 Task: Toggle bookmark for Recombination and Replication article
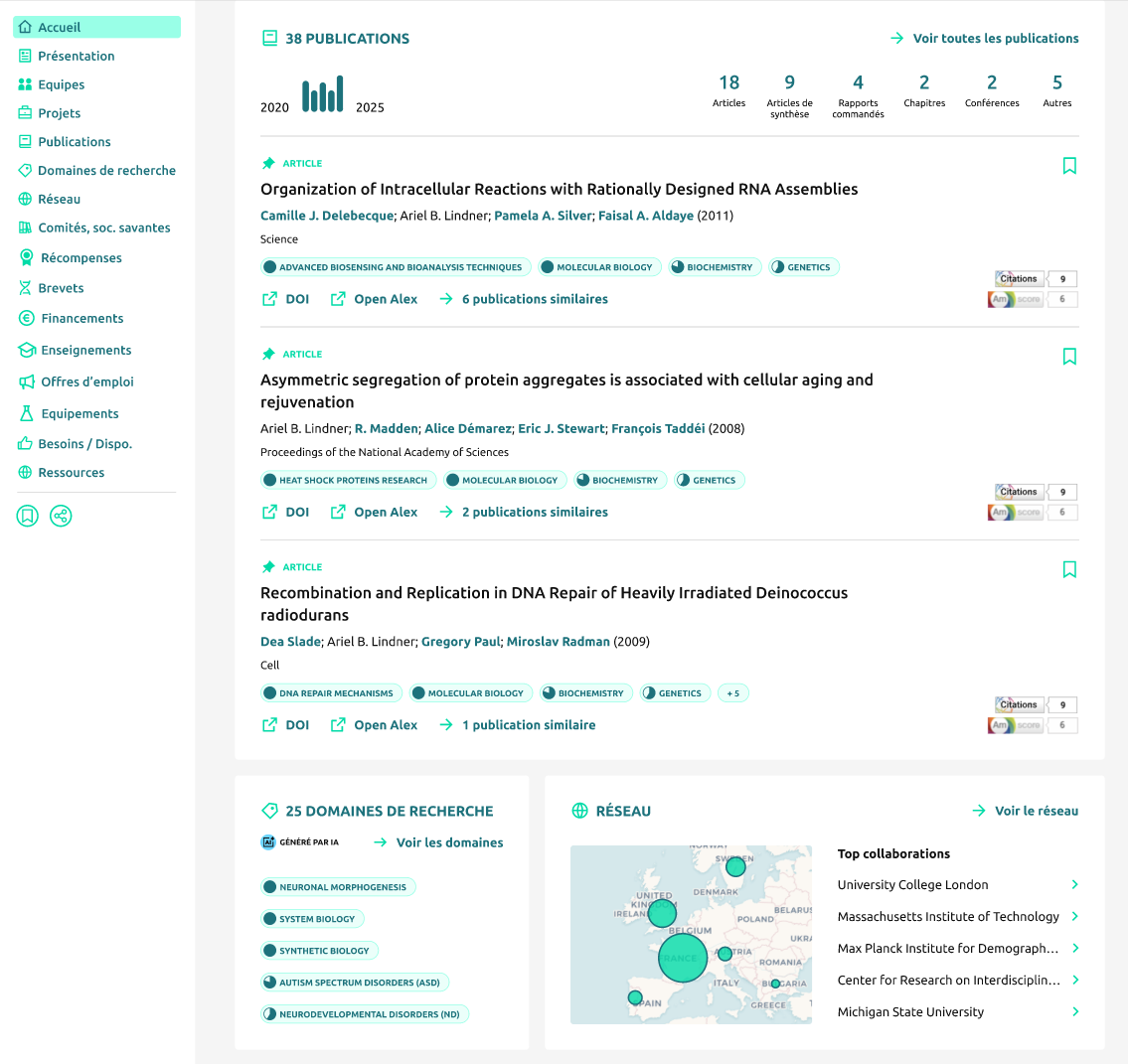point(1069,569)
